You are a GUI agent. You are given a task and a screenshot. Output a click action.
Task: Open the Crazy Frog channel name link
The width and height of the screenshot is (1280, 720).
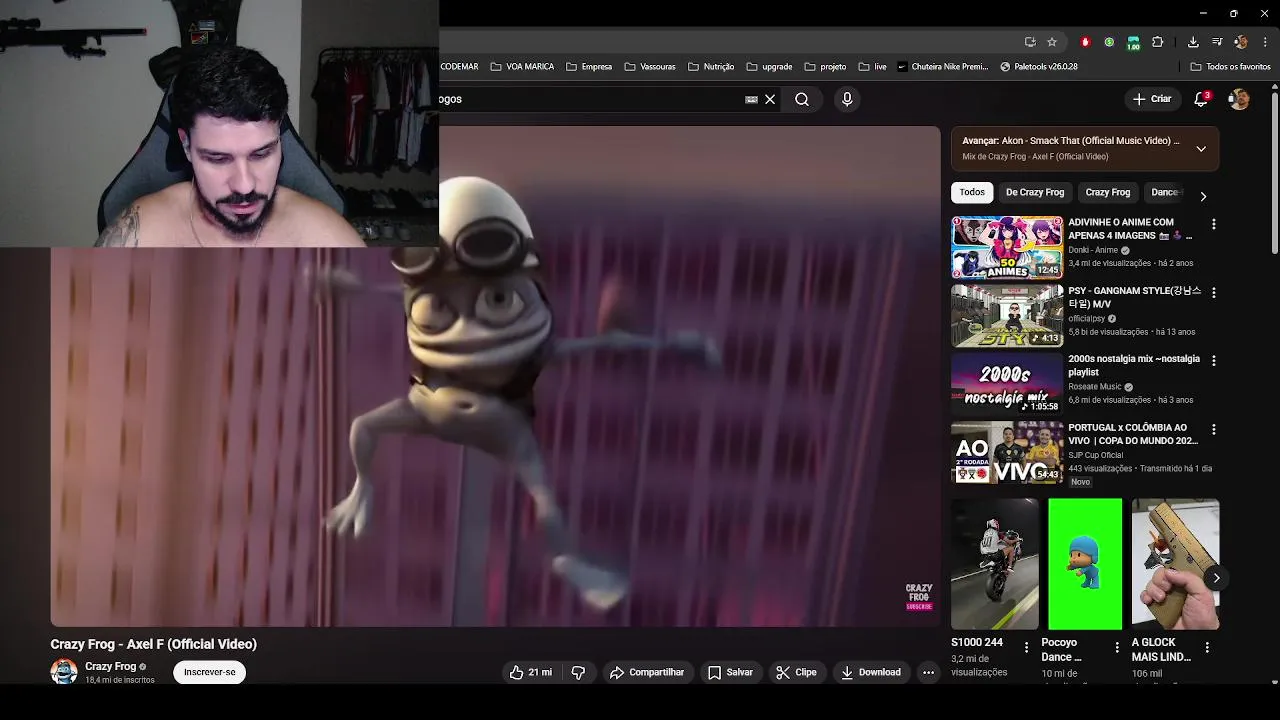(x=110, y=666)
